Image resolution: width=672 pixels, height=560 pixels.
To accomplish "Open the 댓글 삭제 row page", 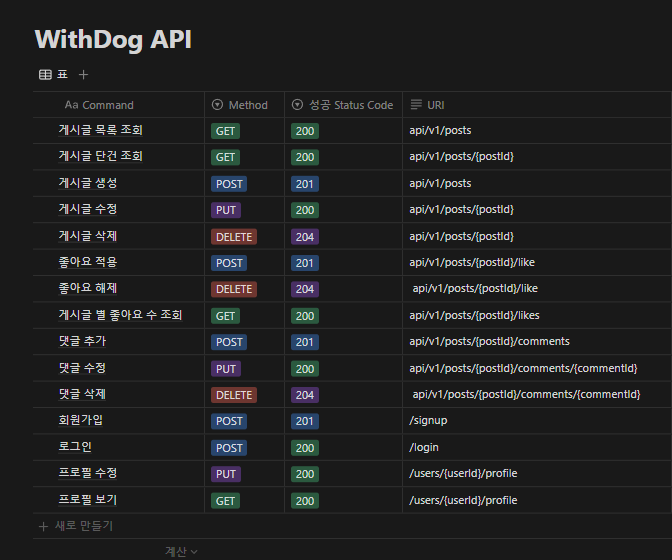I will tap(82, 394).
